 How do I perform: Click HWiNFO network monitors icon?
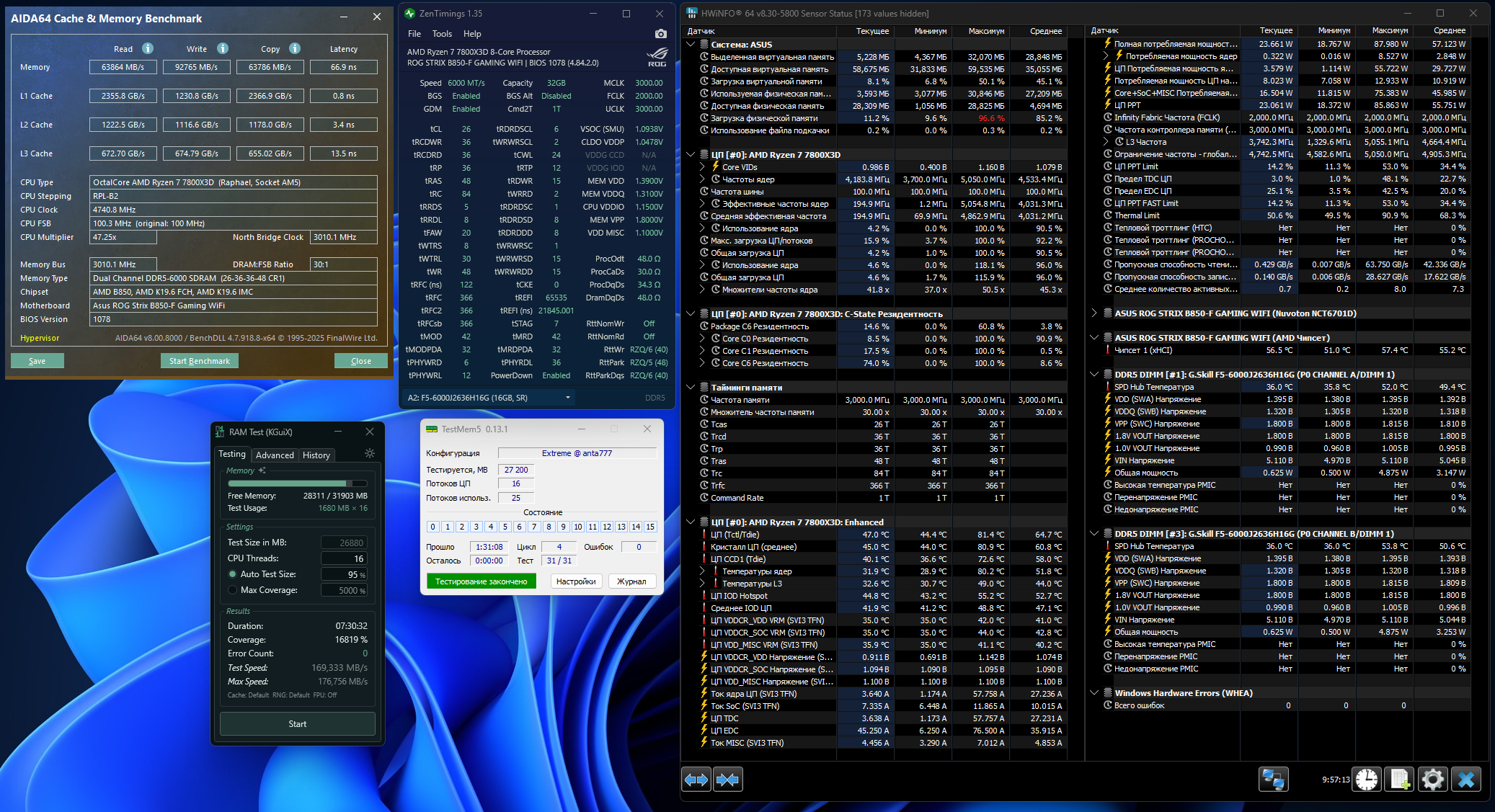coord(1273,779)
